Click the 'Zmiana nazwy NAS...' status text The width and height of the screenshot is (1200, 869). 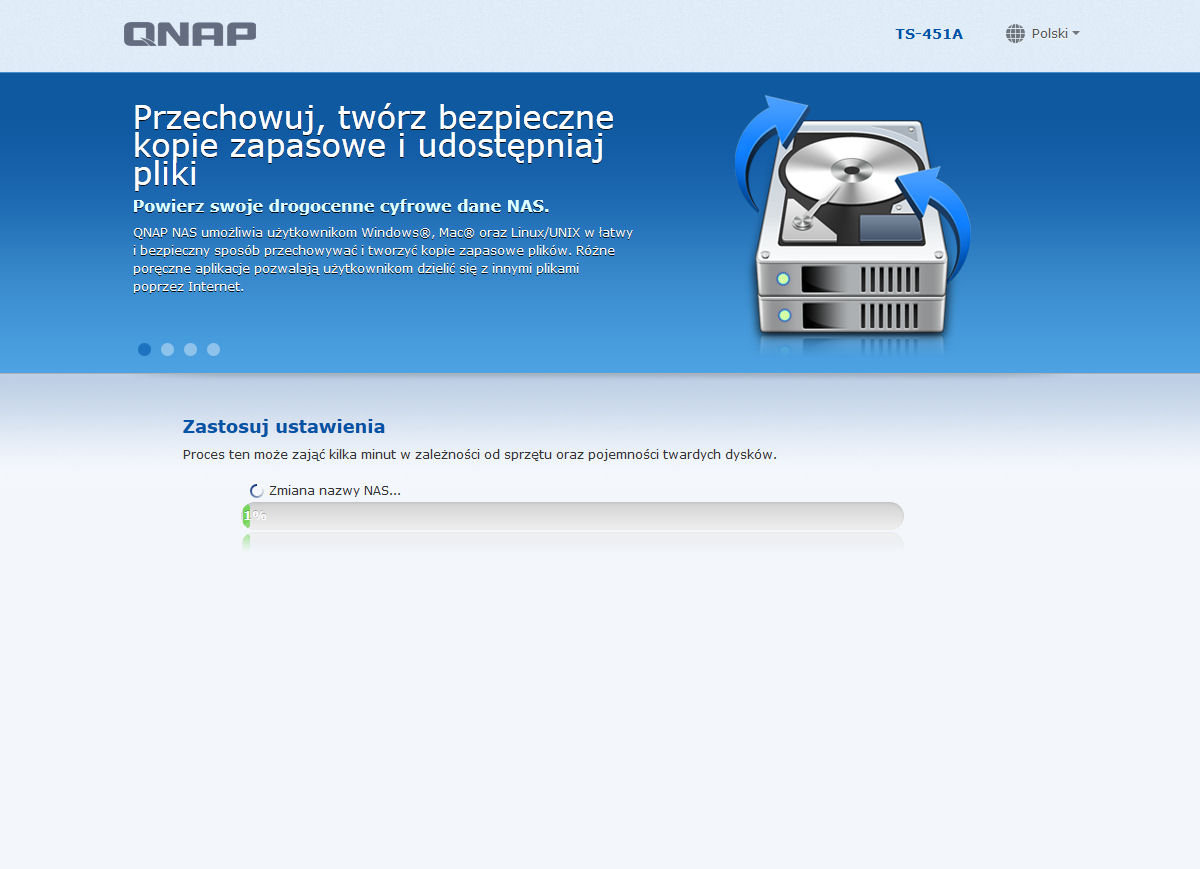point(335,491)
